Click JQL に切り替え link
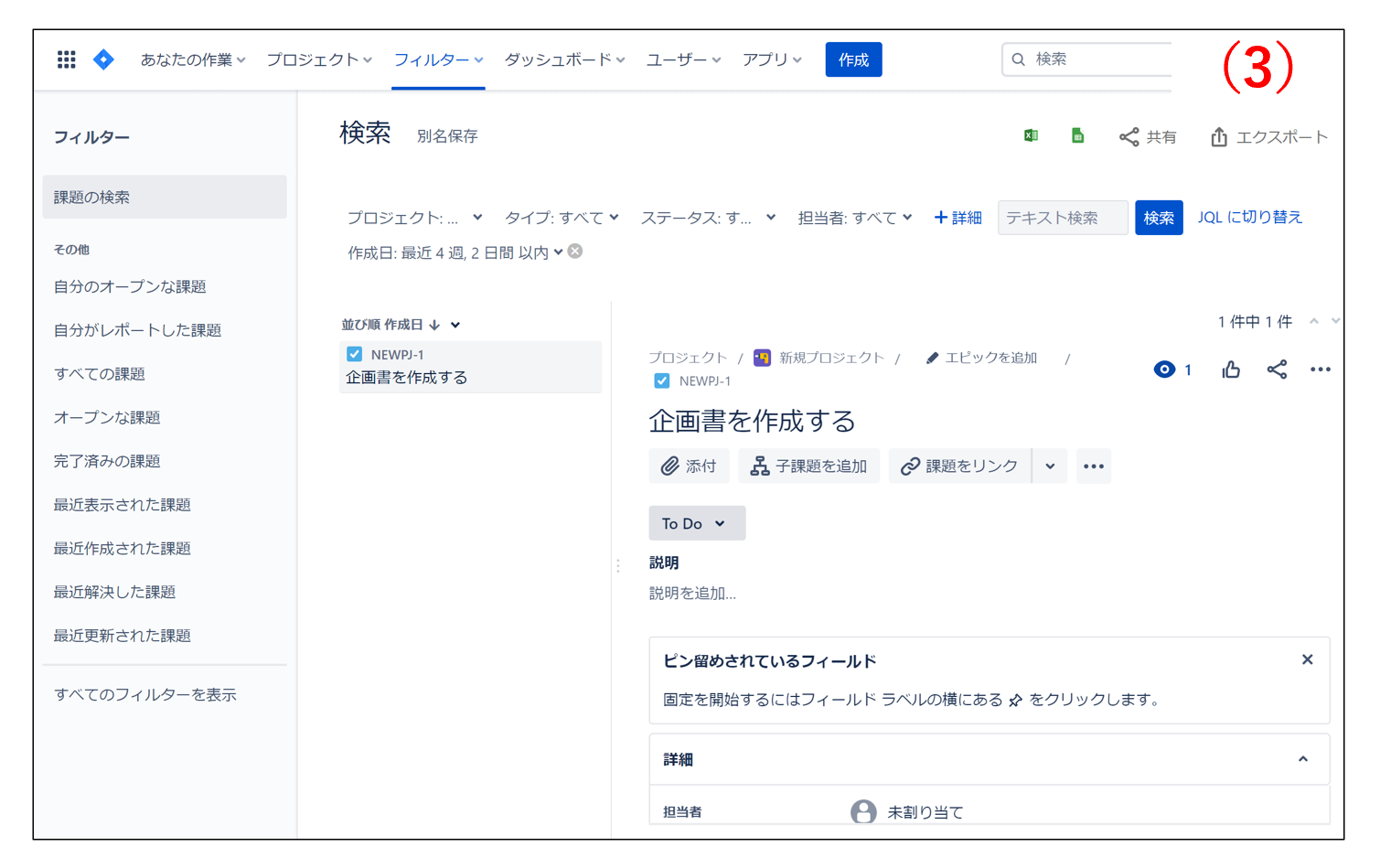Image resolution: width=1380 pixels, height=868 pixels. pyautogui.click(x=1249, y=217)
